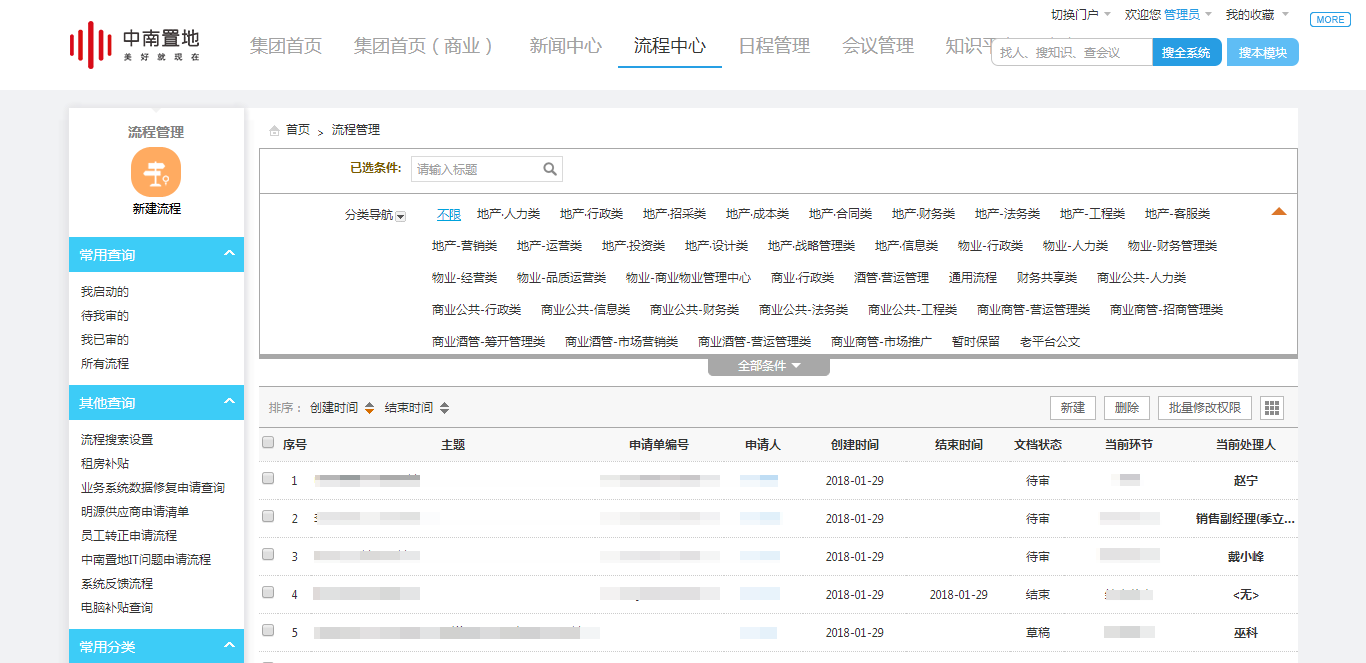
Task: Check the select-all checkbox in table header
Action: (x=268, y=442)
